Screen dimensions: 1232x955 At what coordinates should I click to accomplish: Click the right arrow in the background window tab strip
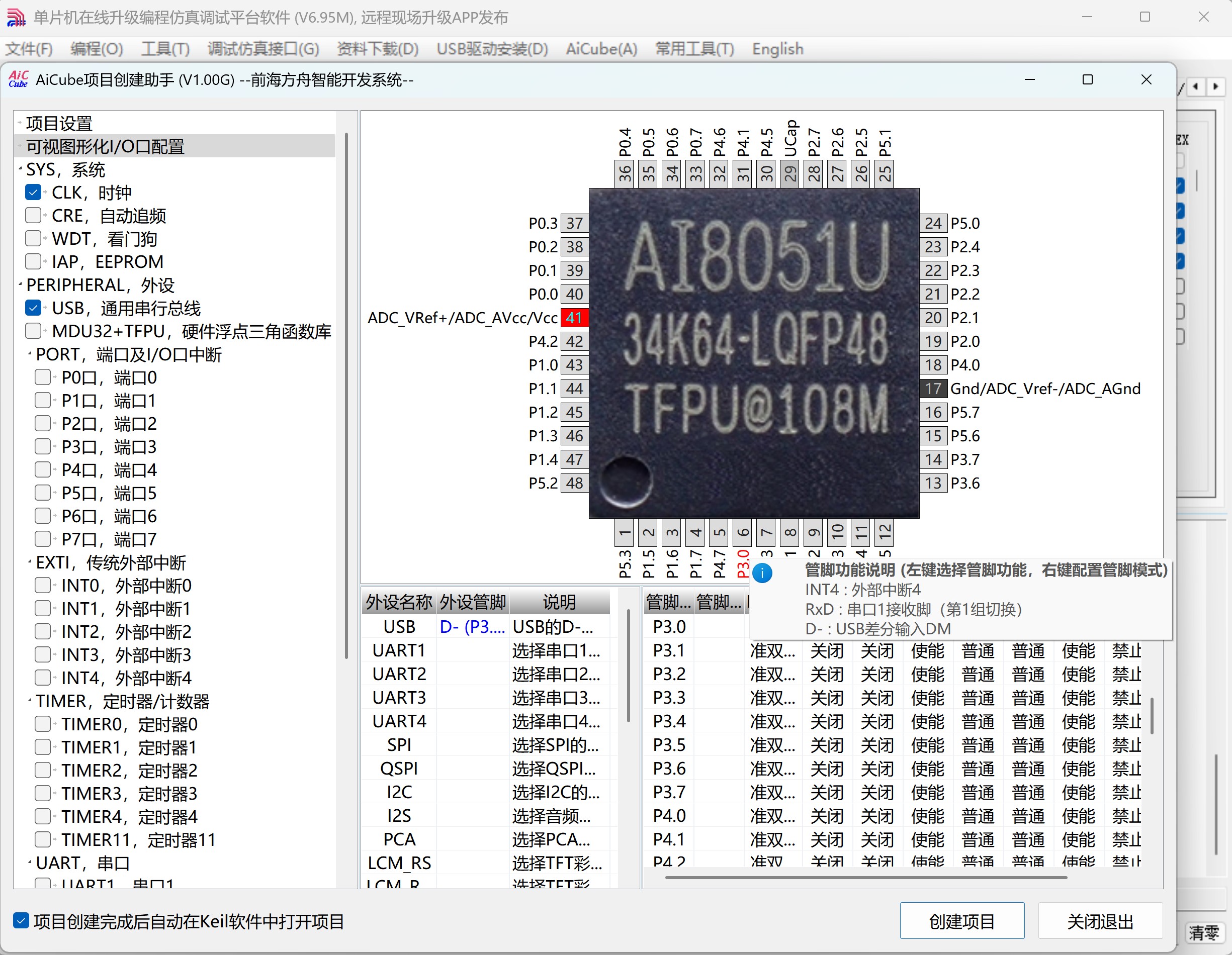[1215, 87]
